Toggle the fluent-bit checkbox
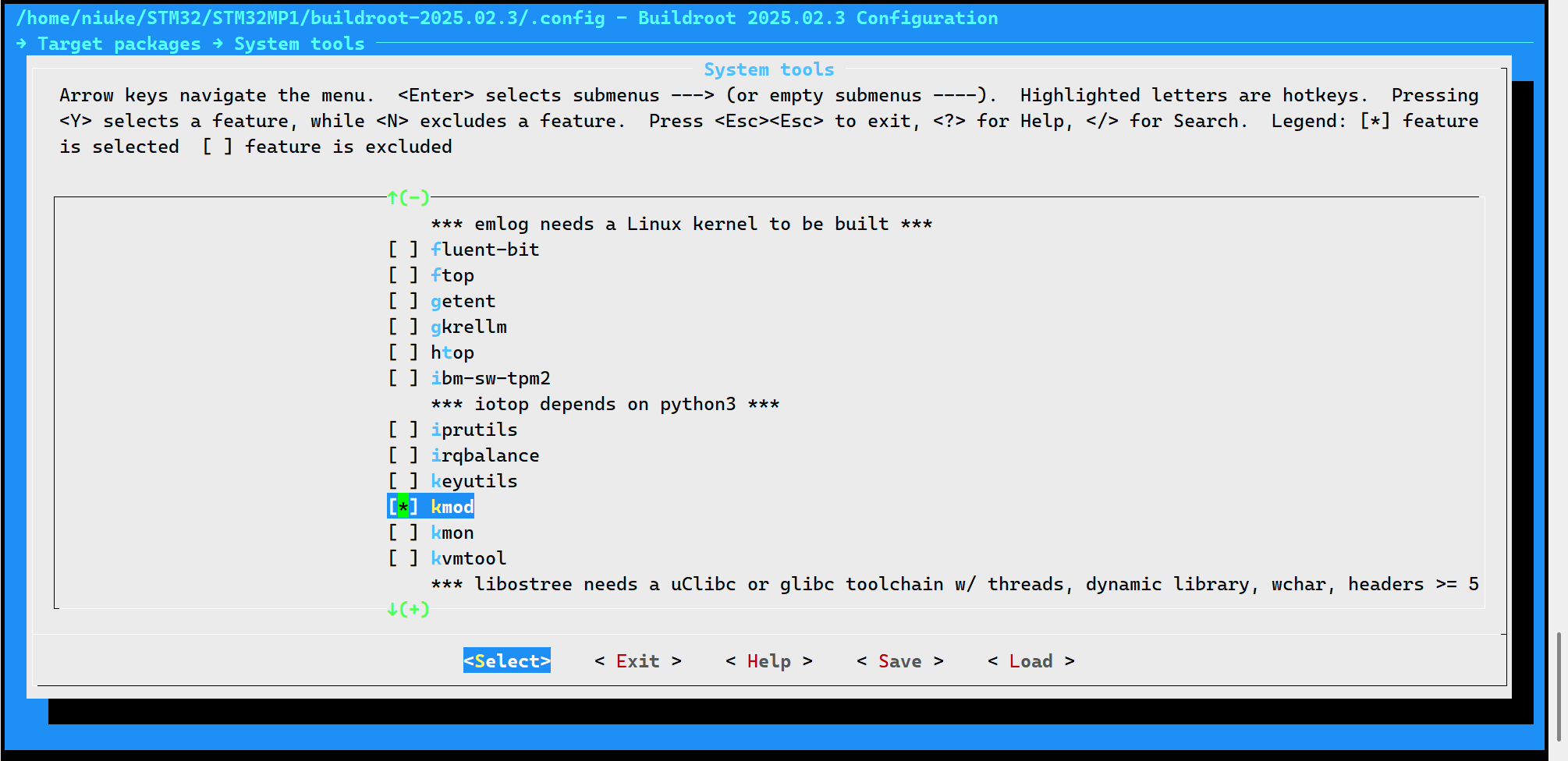1568x761 pixels. (403, 250)
